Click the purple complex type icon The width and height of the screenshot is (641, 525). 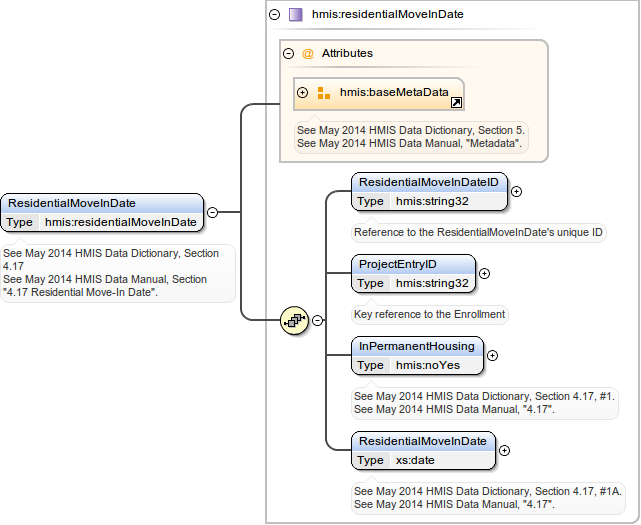tap(295, 15)
